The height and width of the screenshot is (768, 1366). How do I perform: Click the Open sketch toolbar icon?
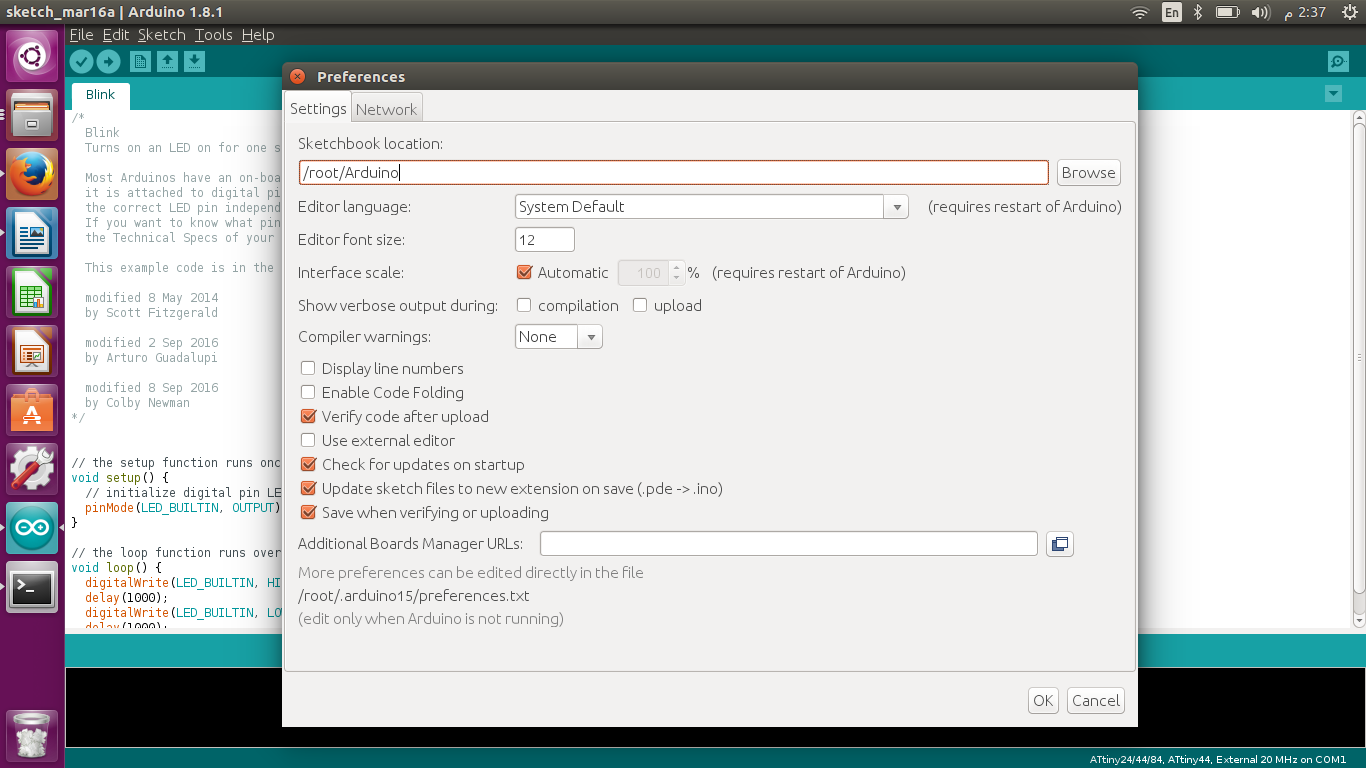[x=168, y=62]
